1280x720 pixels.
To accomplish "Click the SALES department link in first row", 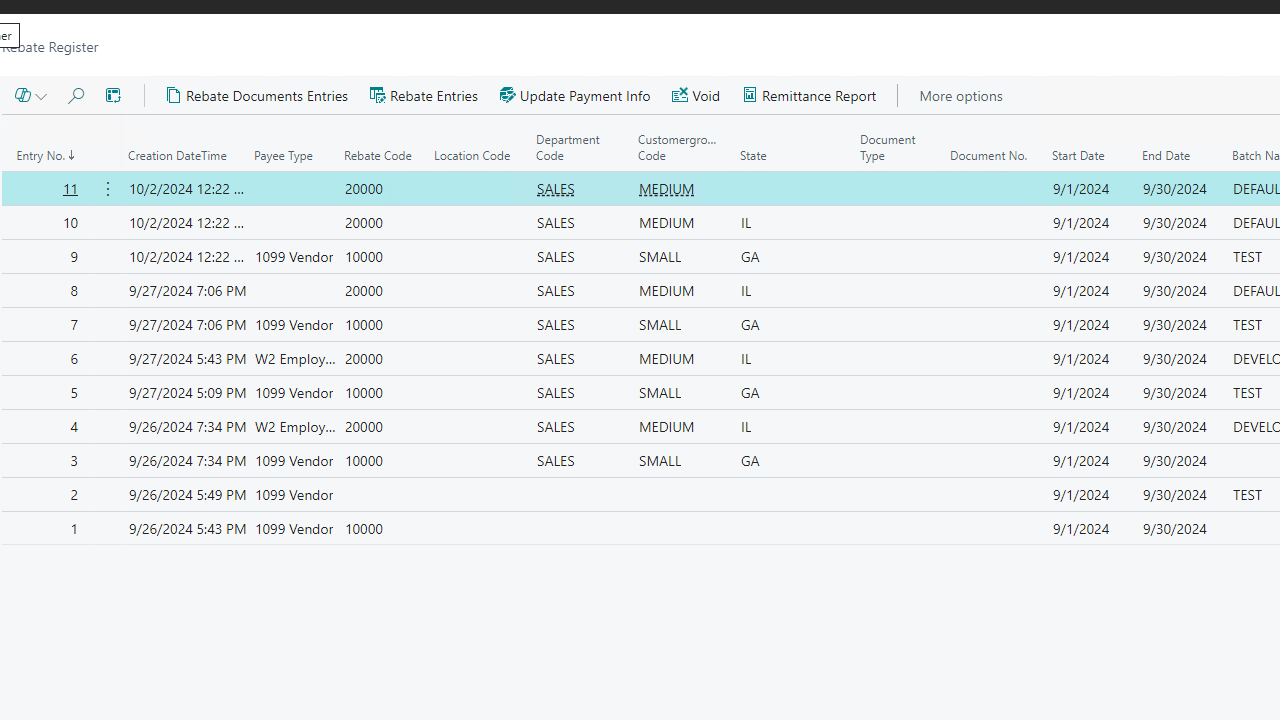I will click(555, 189).
